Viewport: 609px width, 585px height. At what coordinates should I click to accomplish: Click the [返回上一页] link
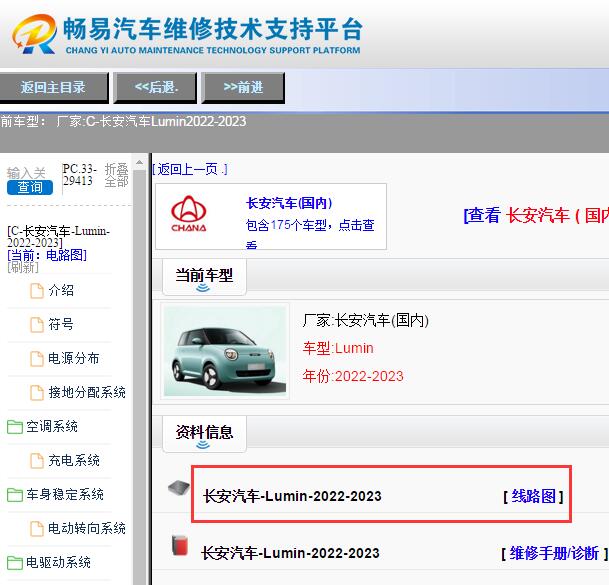[x=190, y=169]
